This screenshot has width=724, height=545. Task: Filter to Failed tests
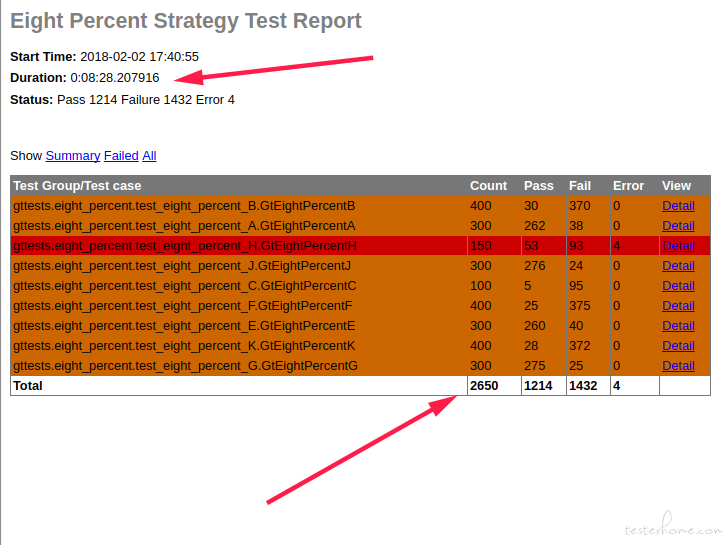click(121, 156)
